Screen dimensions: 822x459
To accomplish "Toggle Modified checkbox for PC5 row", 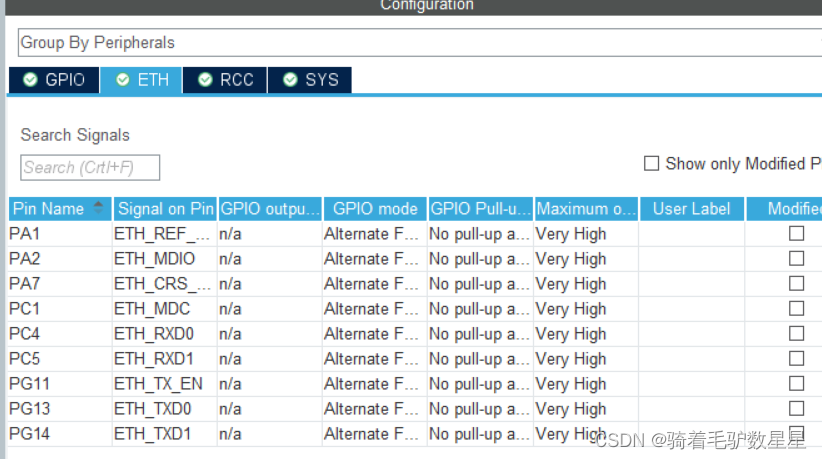I will (x=796, y=358).
